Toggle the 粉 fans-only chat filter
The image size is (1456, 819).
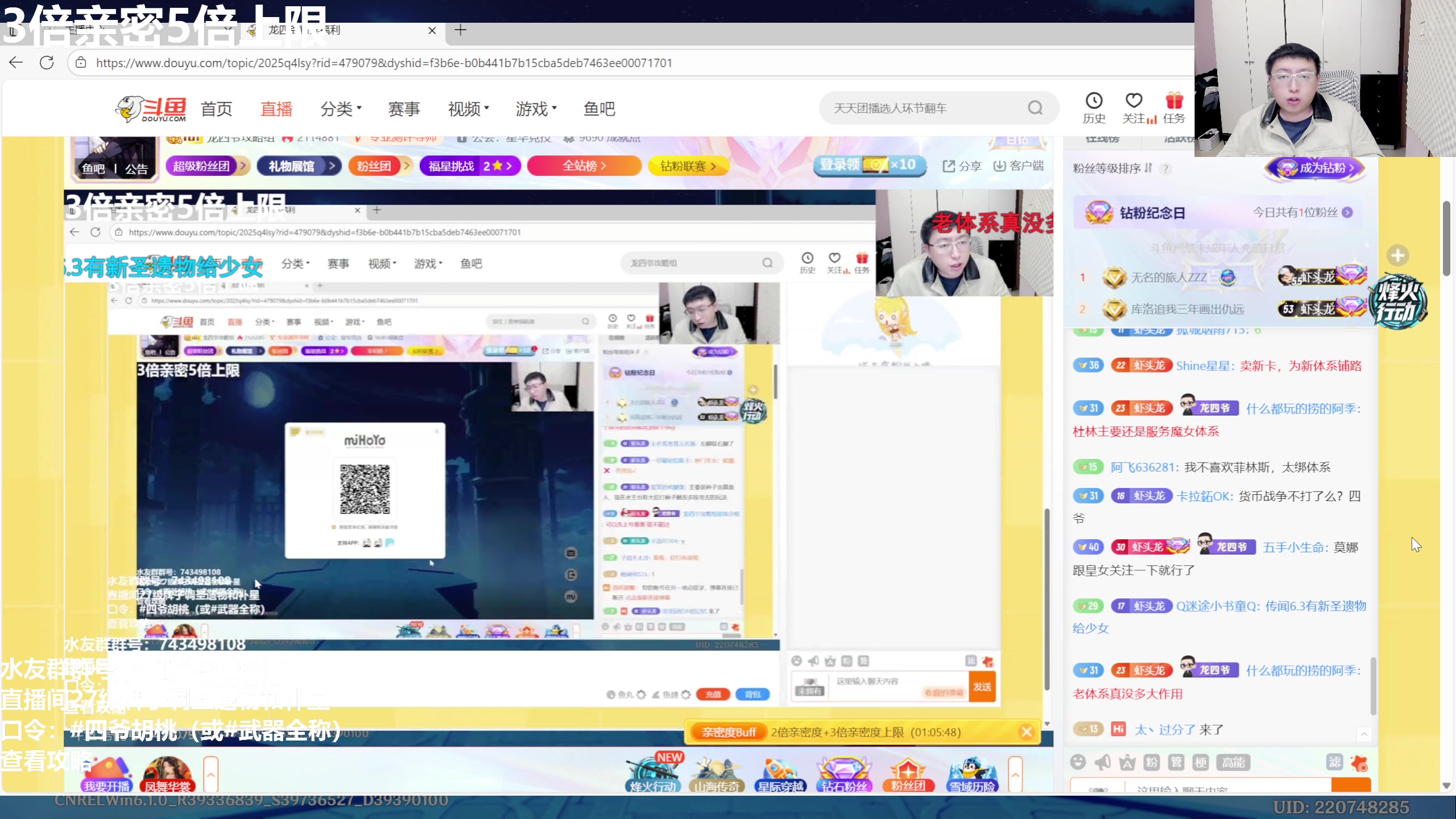point(1152,763)
